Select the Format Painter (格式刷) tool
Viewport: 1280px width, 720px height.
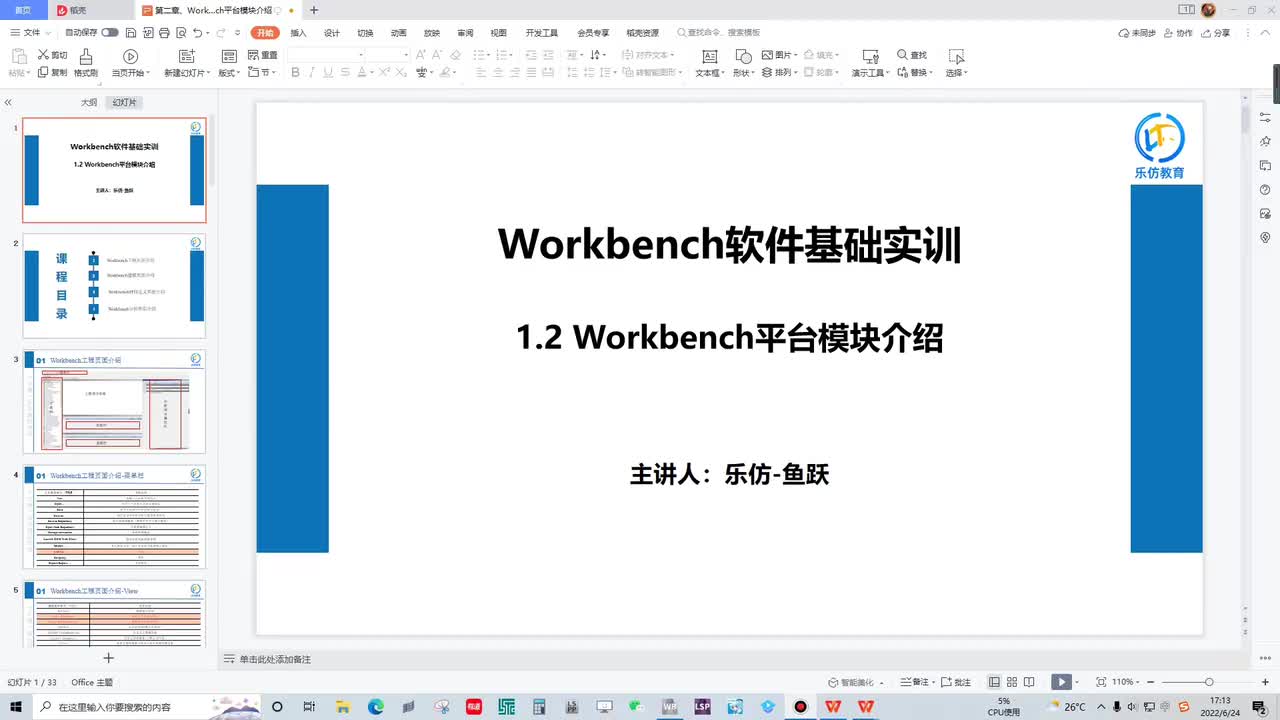pyautogui.click(x=86, y=63)
